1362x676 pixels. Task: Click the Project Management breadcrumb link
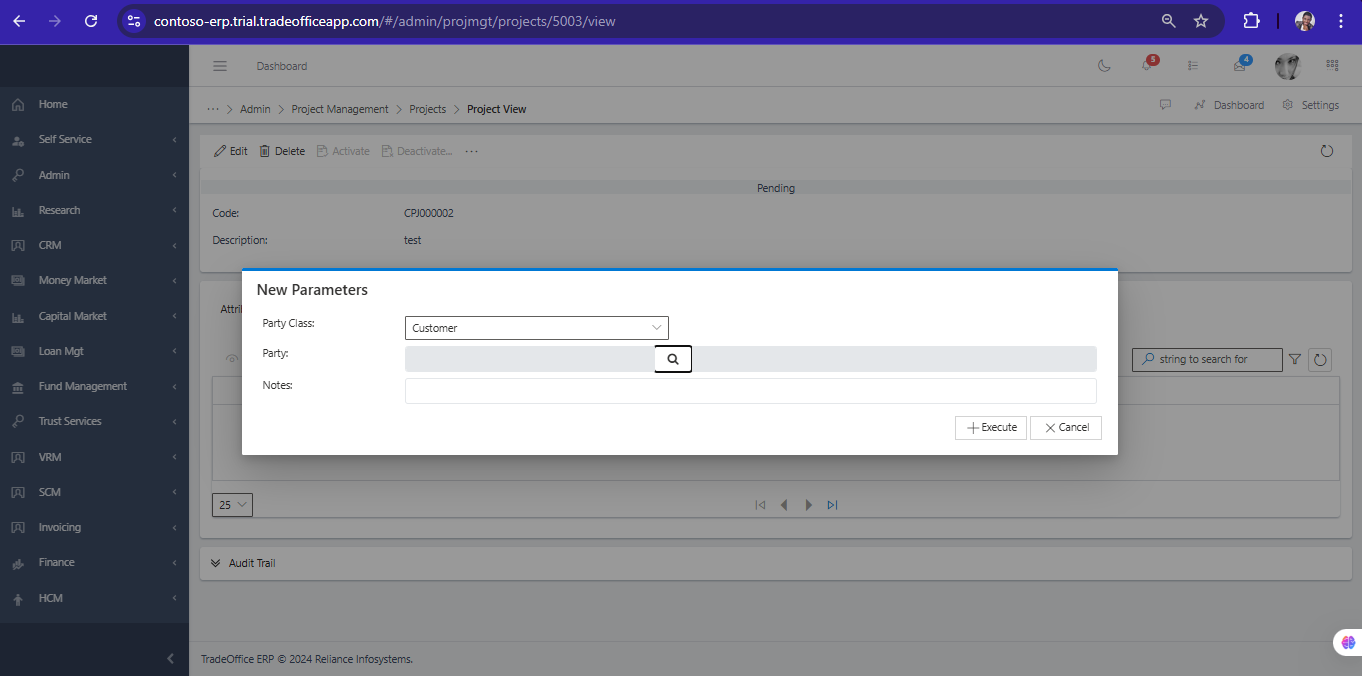tap(340, 109)
